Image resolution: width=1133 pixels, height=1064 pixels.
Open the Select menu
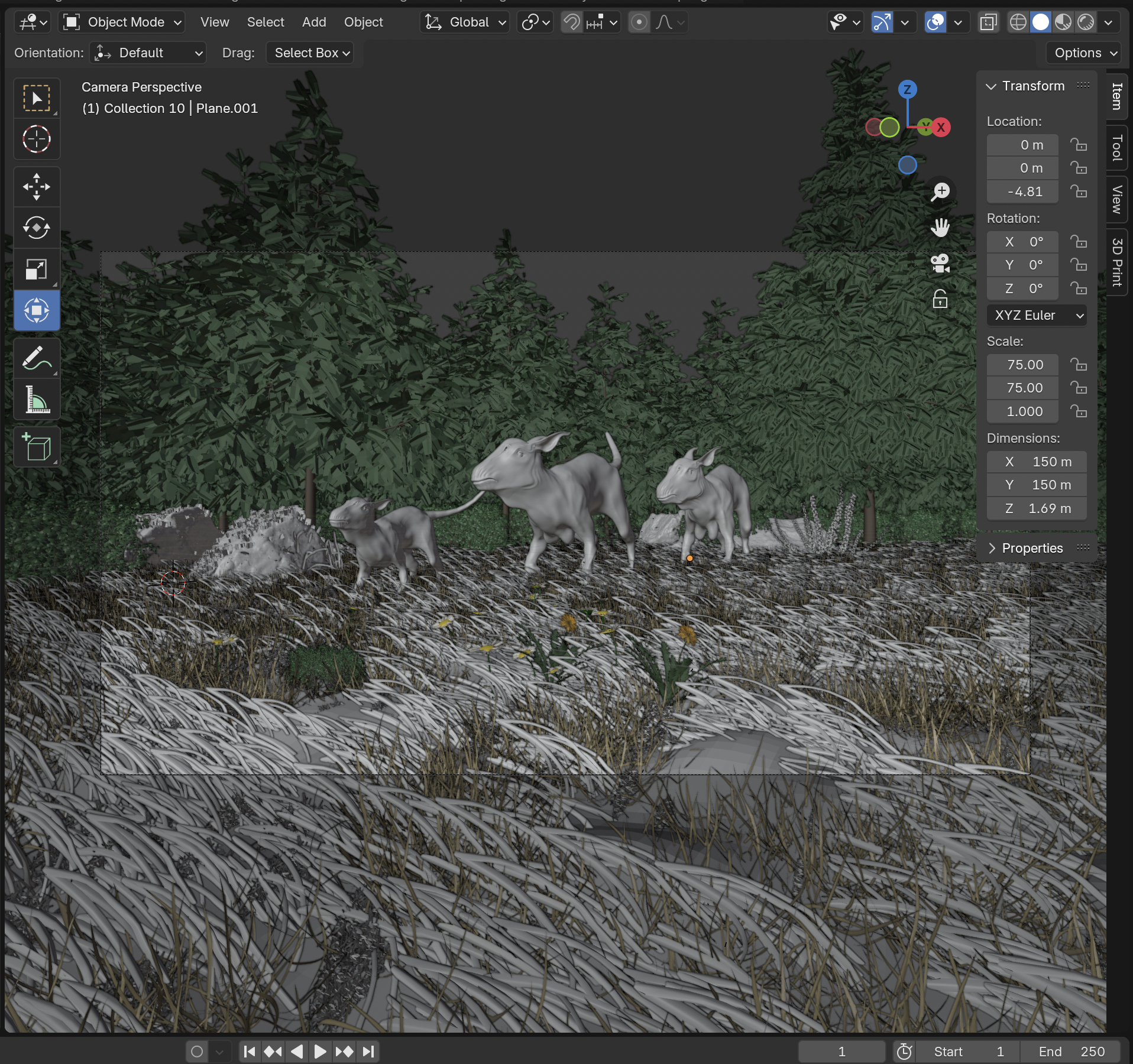tap(266, 22)
